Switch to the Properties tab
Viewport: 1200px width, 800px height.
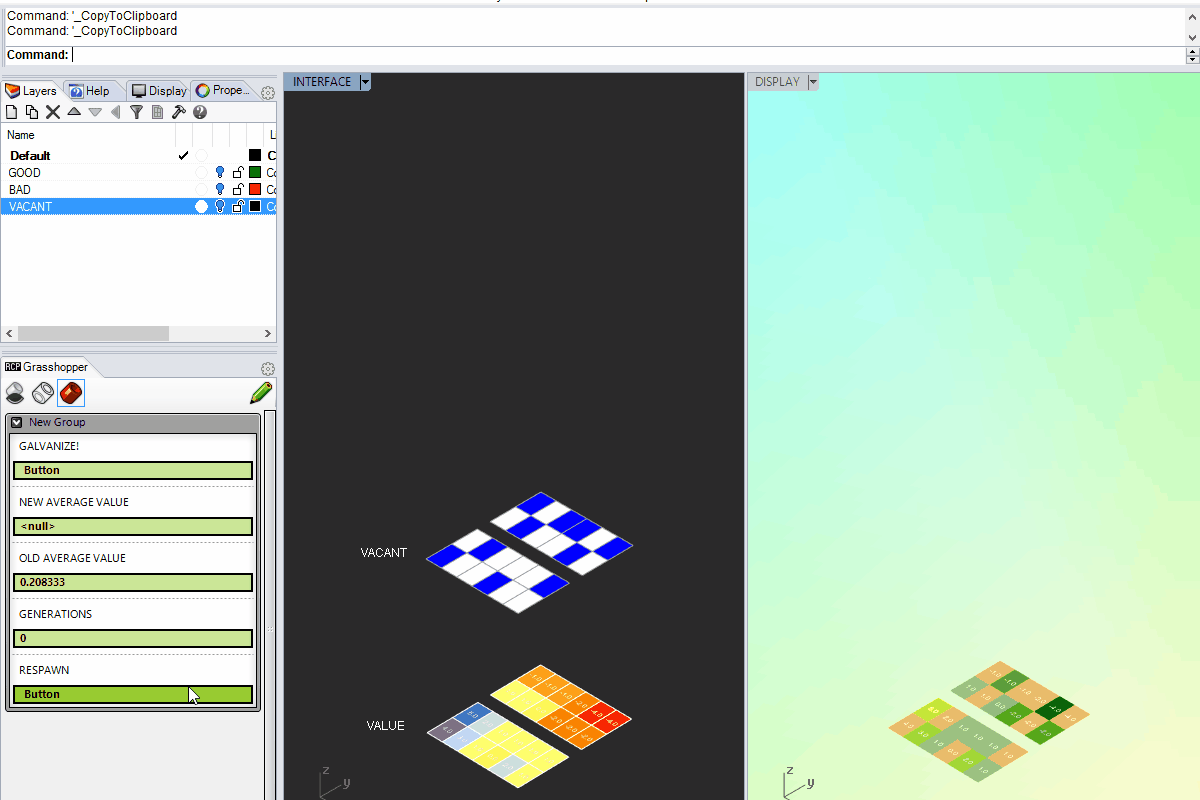click(x=222, y=91)
